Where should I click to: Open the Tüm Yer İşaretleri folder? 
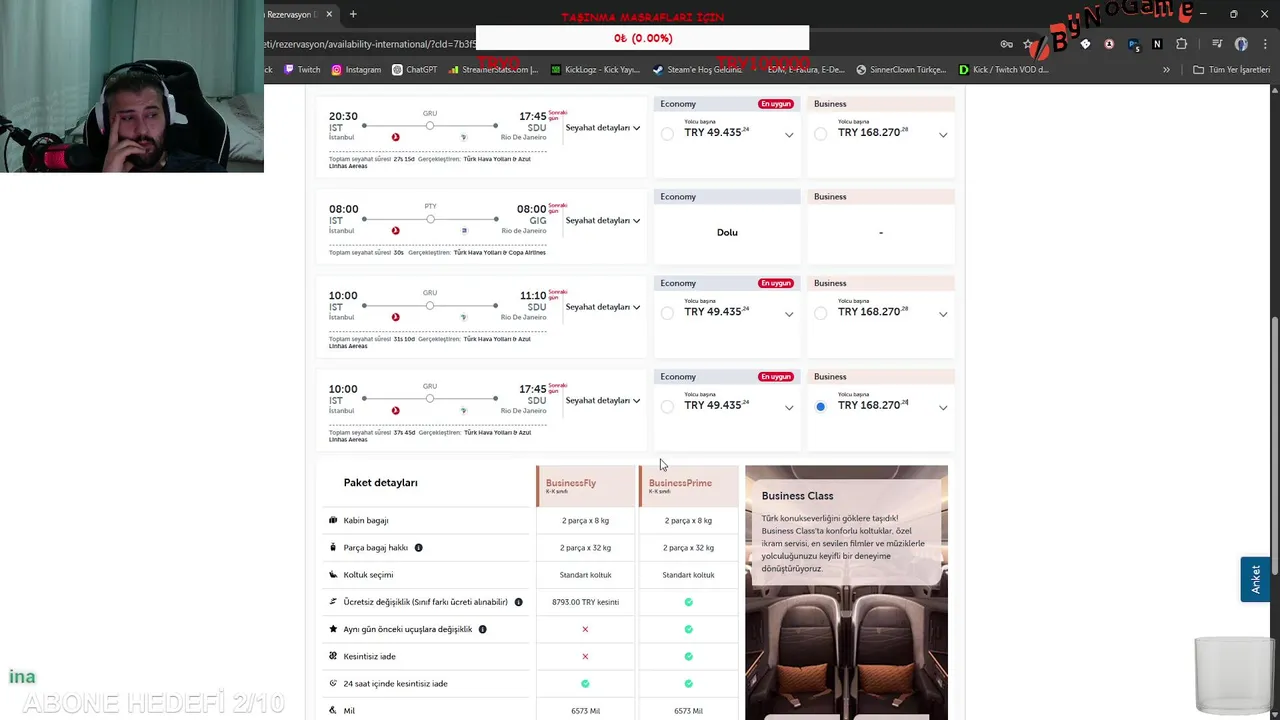pyautogui.click(x=1231, y=70)
